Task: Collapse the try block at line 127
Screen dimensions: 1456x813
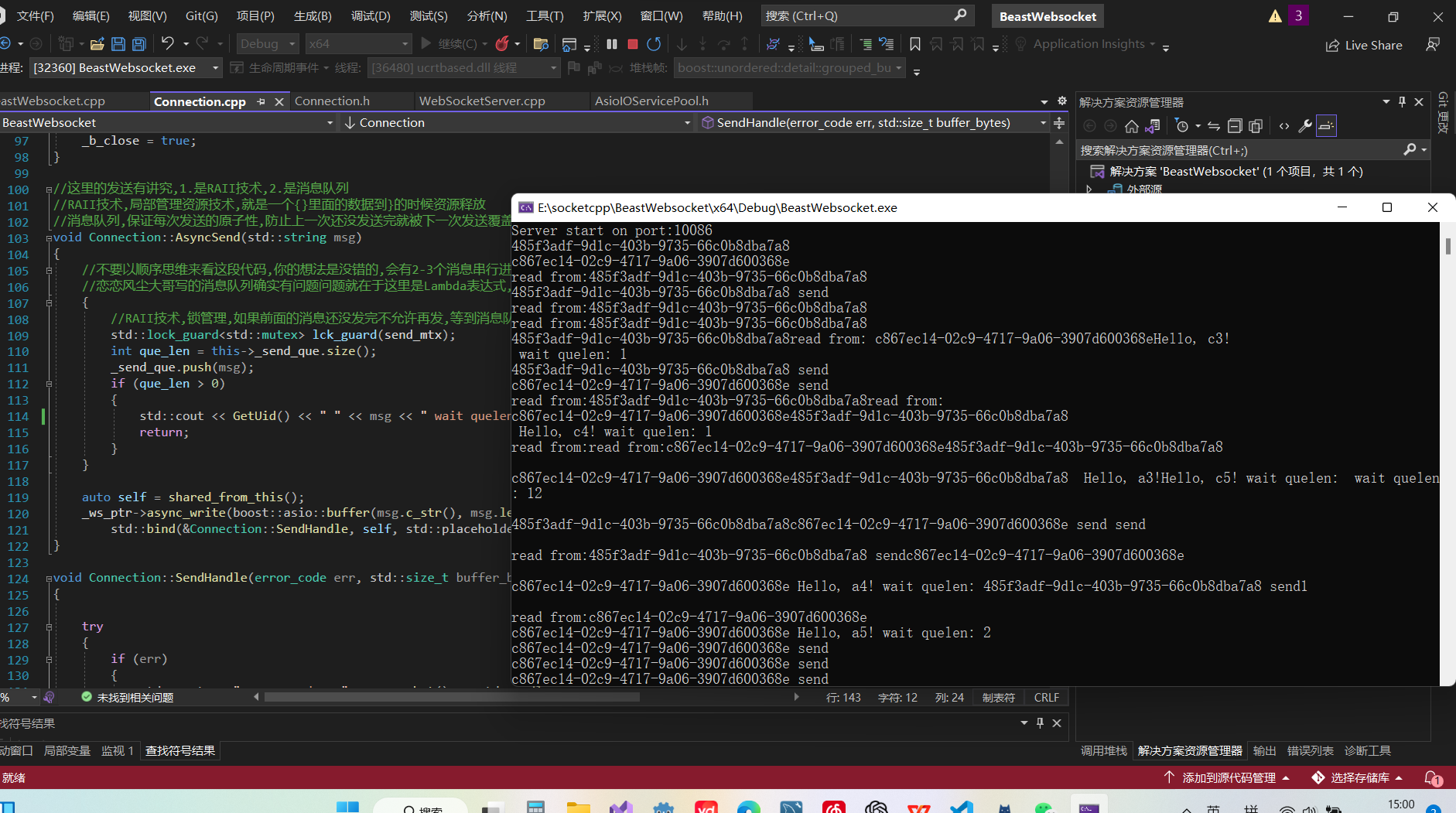Action: click(49, 627)
